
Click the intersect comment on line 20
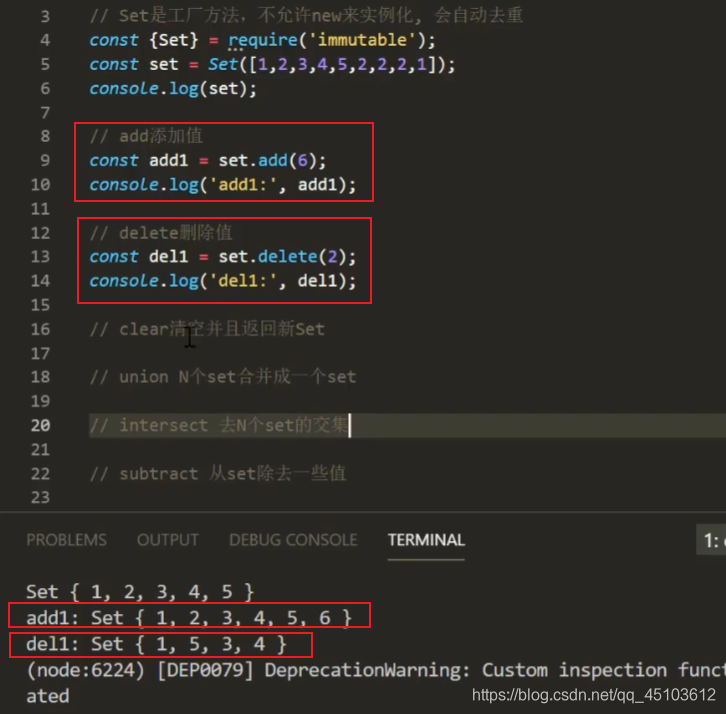click(x=219, y=425)
